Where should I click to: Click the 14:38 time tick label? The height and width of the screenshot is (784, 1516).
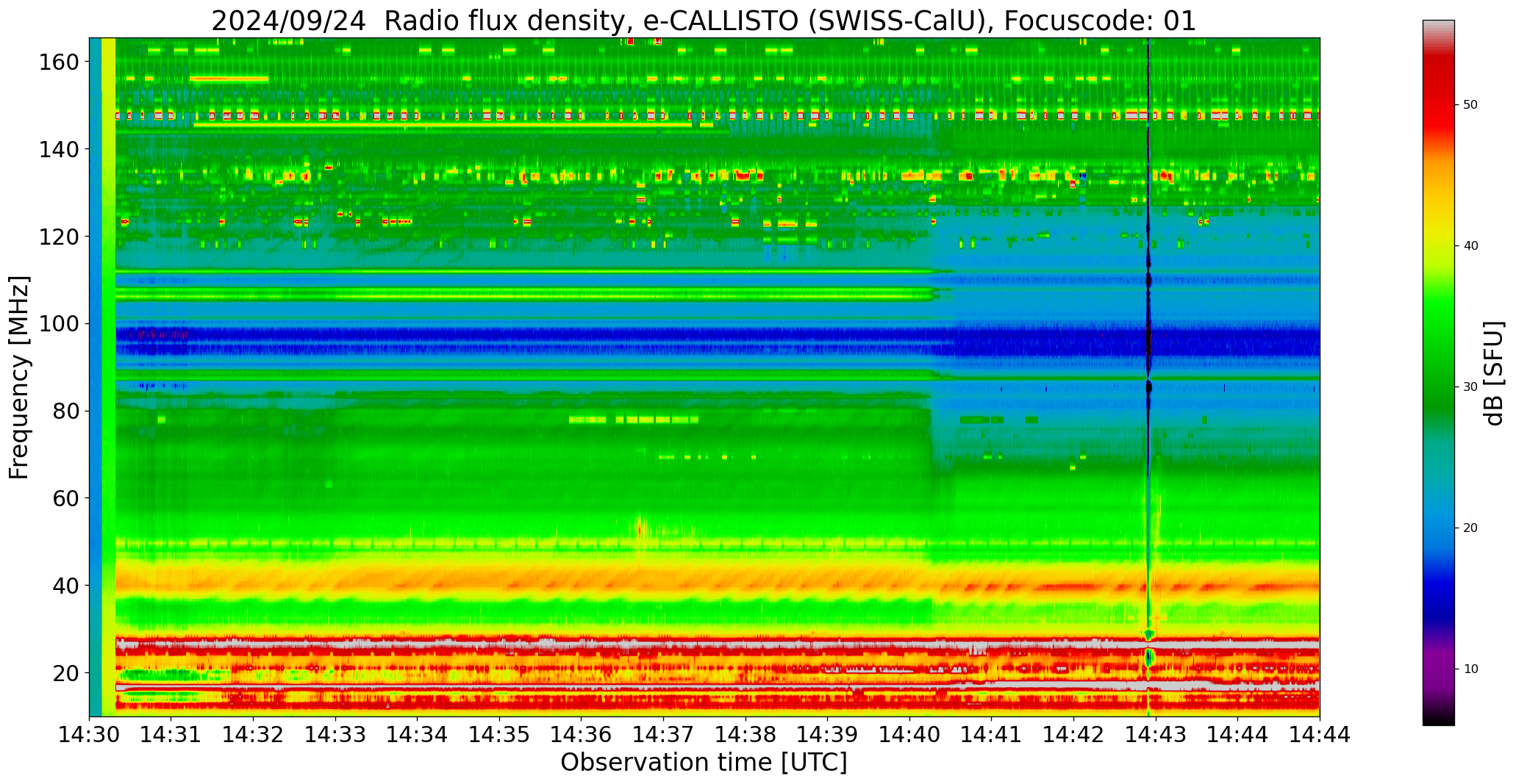[746, 734]
